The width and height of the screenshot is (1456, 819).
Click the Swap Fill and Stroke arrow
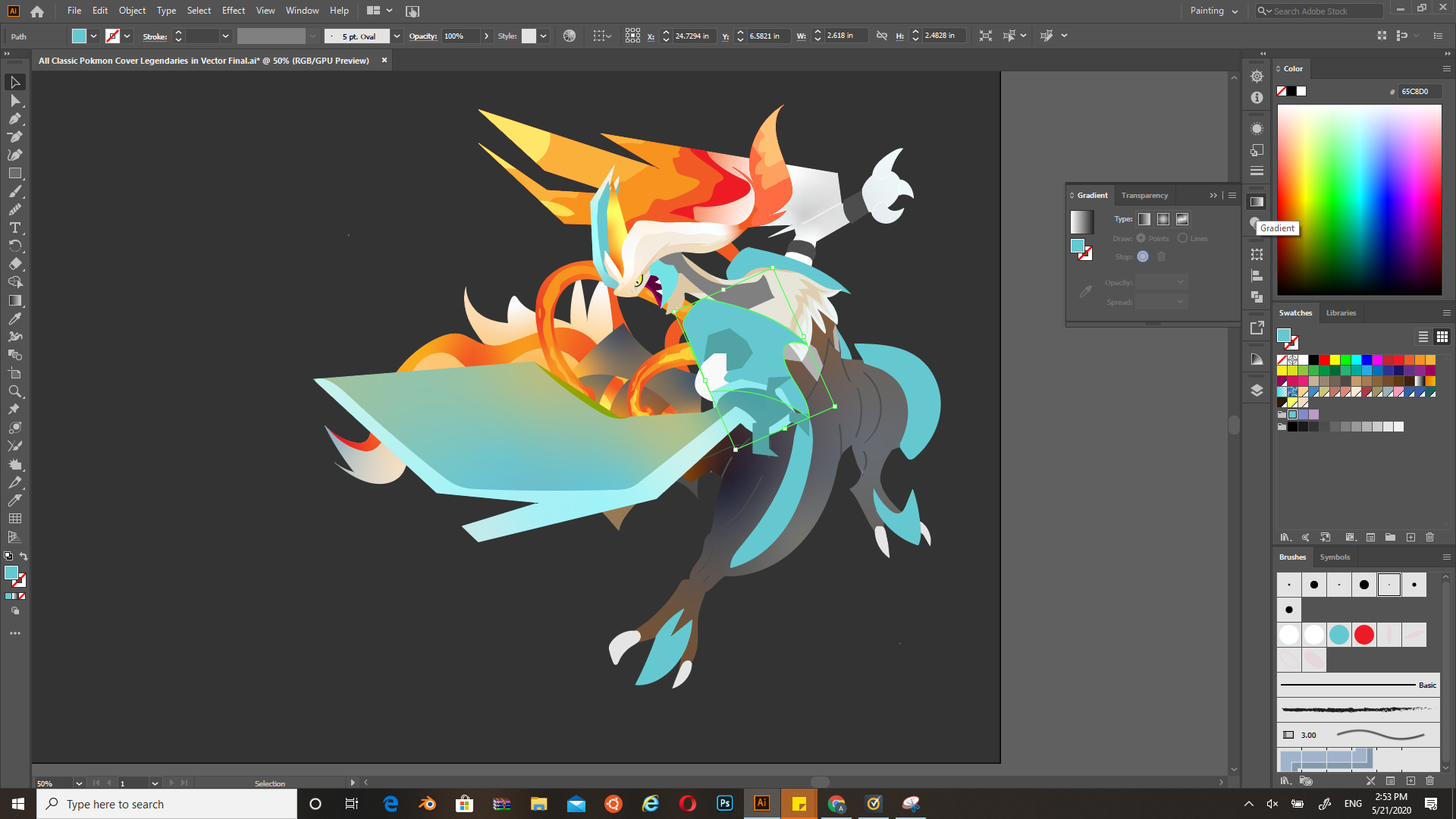pos(24,556)
